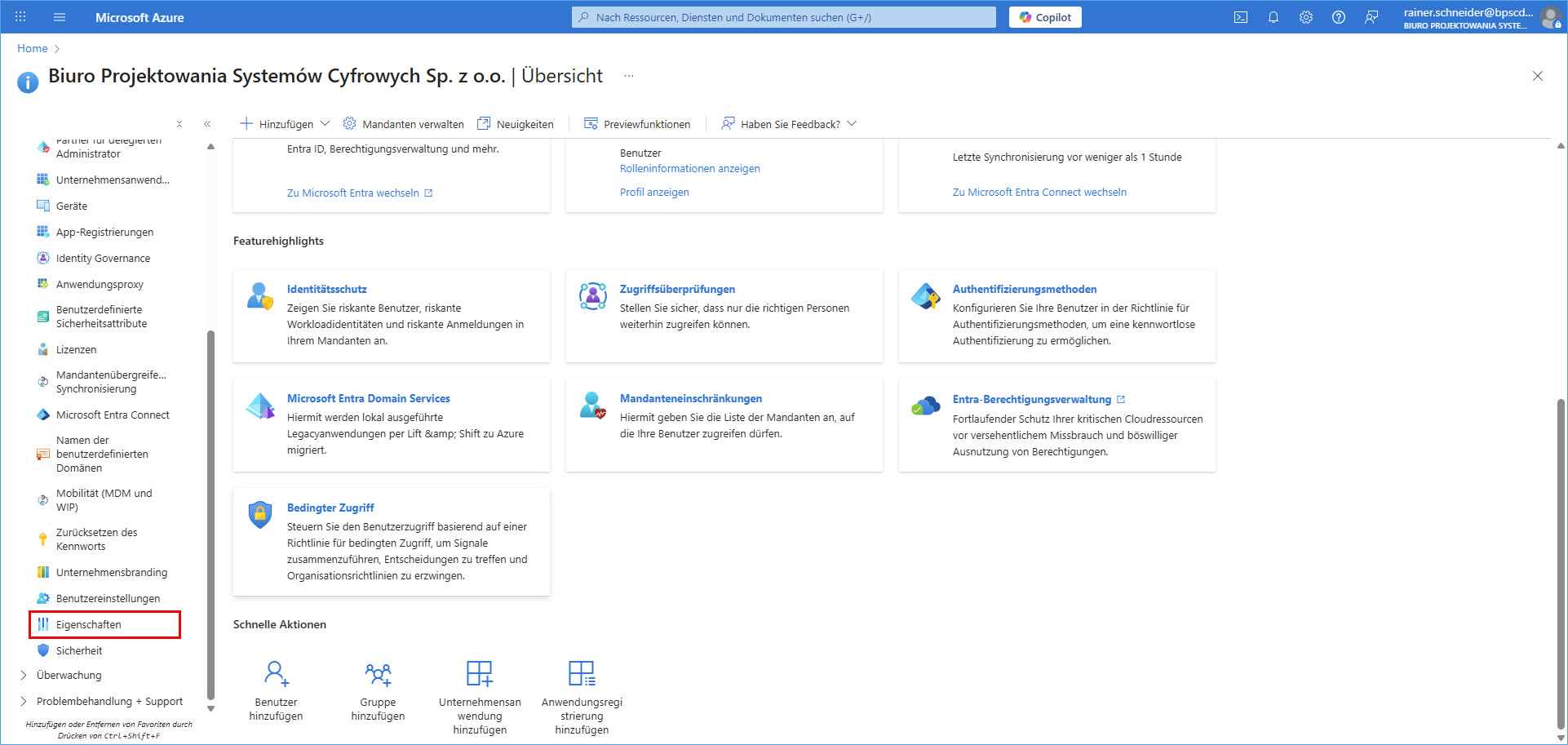Click the Zurücksetzen des Kennworts key icon
This screenshot has width=1568, height=745.
pos(43,539)
